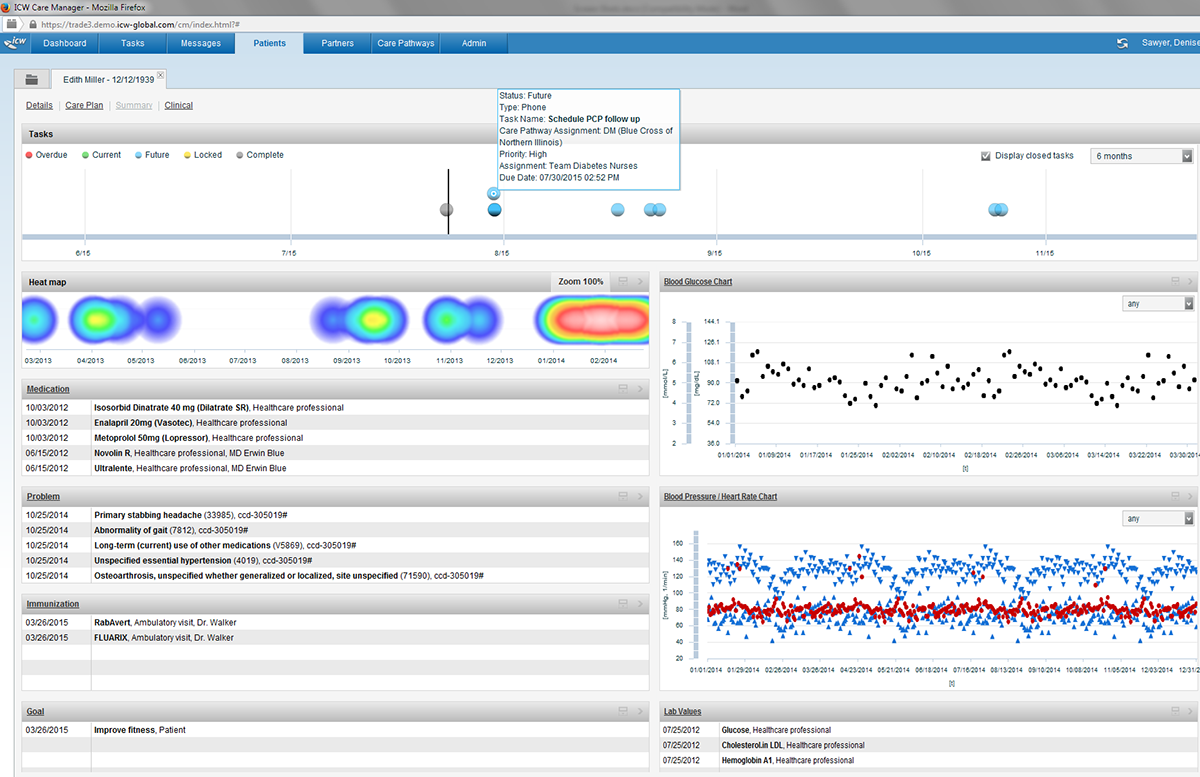Minimize the Problem panel
This screenshot has width=1200, height=777.
click(x=622, y=496)
